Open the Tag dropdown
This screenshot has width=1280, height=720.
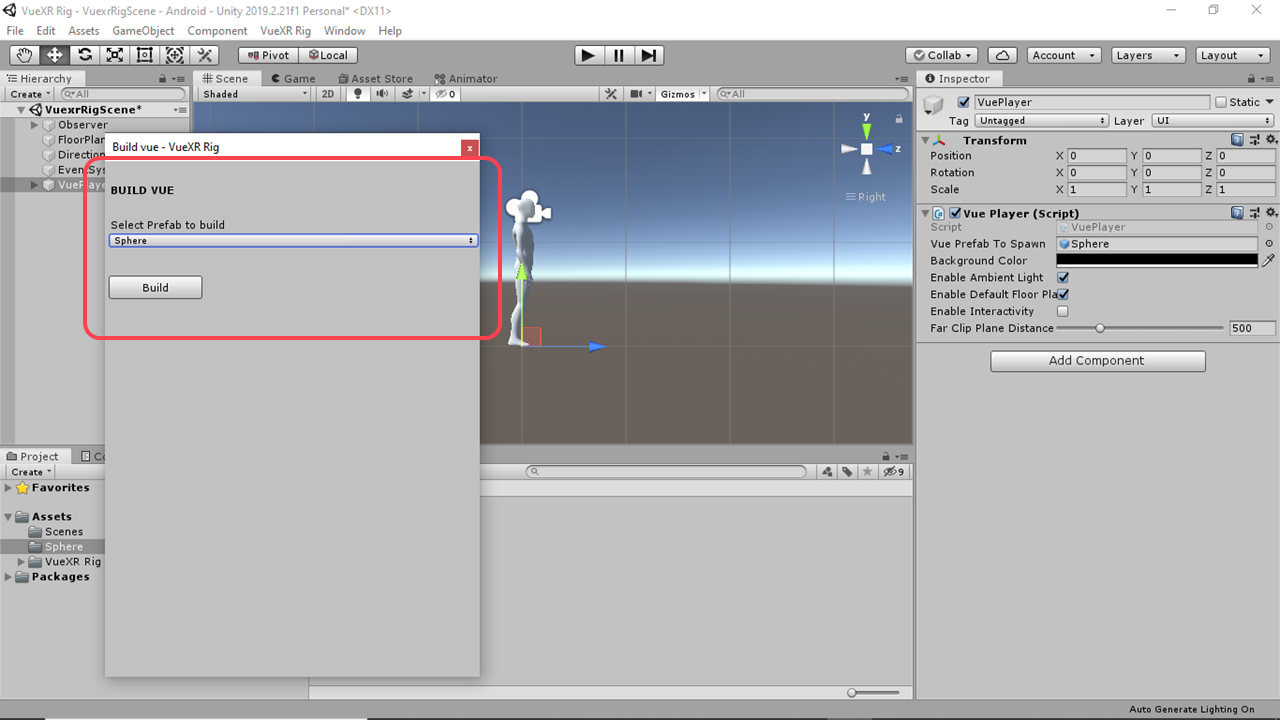1041,121
